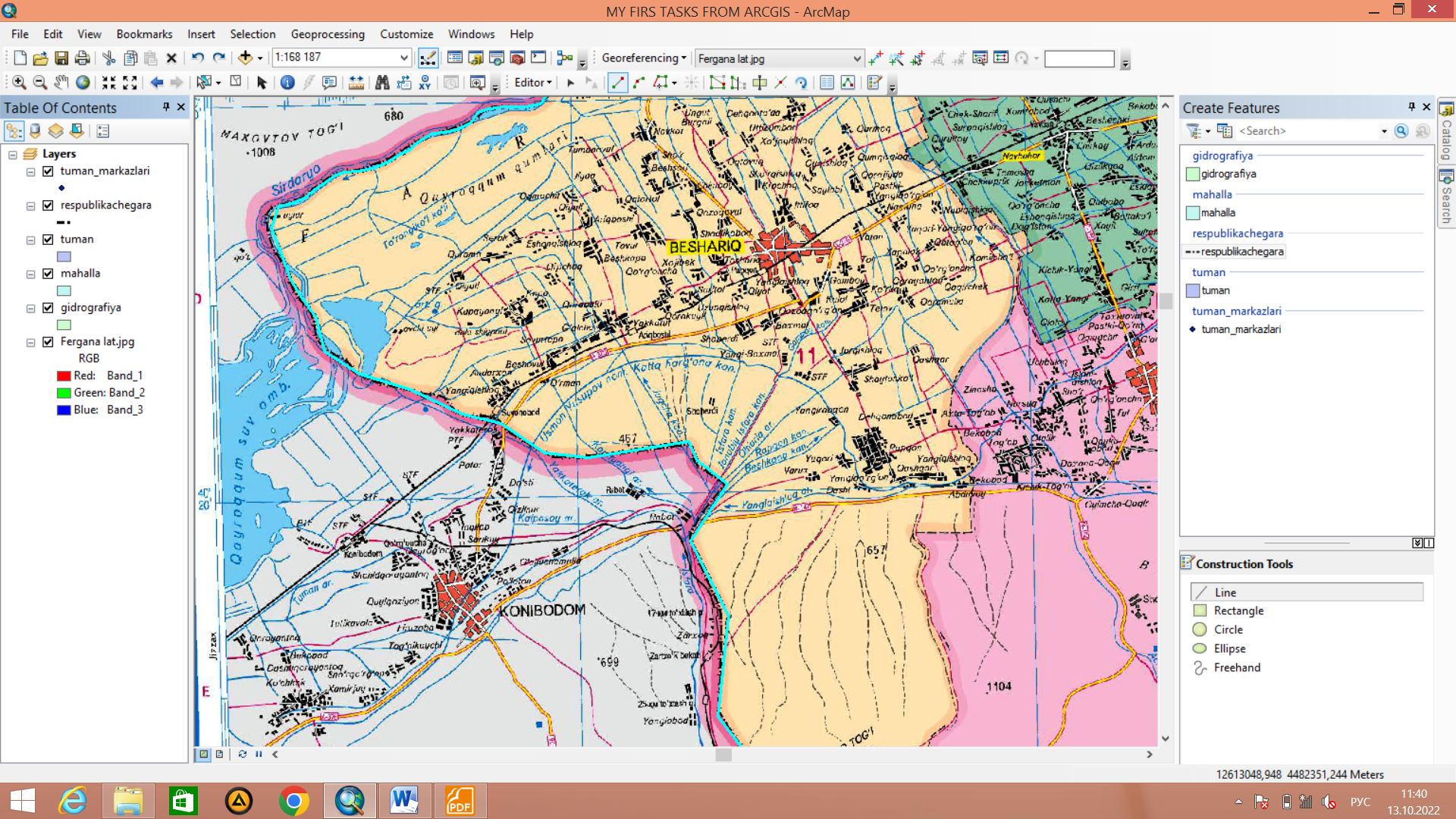The width and height of the screenshot is (1456, 819).
Task: Select the Line construction tool
Action: pyautogui.click(x=1307, y=592)
